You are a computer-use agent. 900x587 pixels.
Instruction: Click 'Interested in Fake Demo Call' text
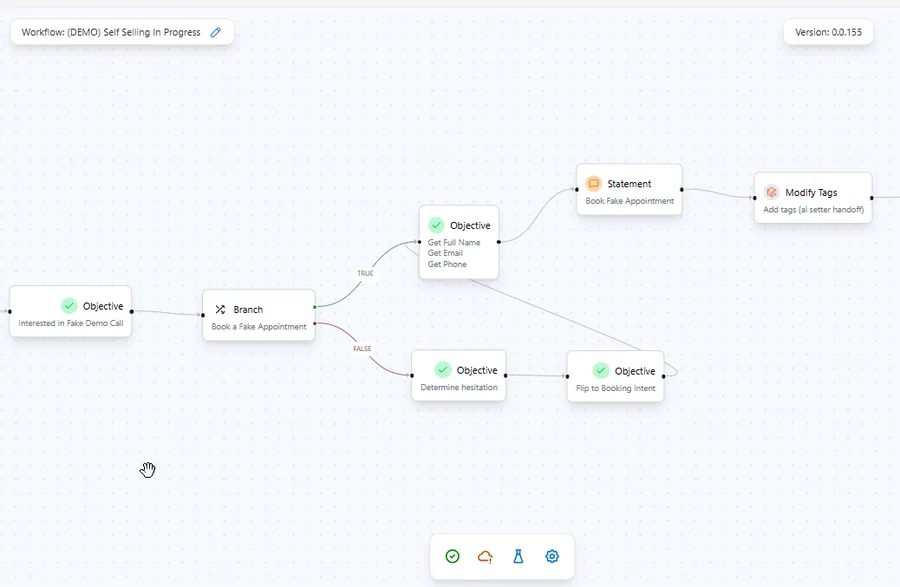[71, 323]
